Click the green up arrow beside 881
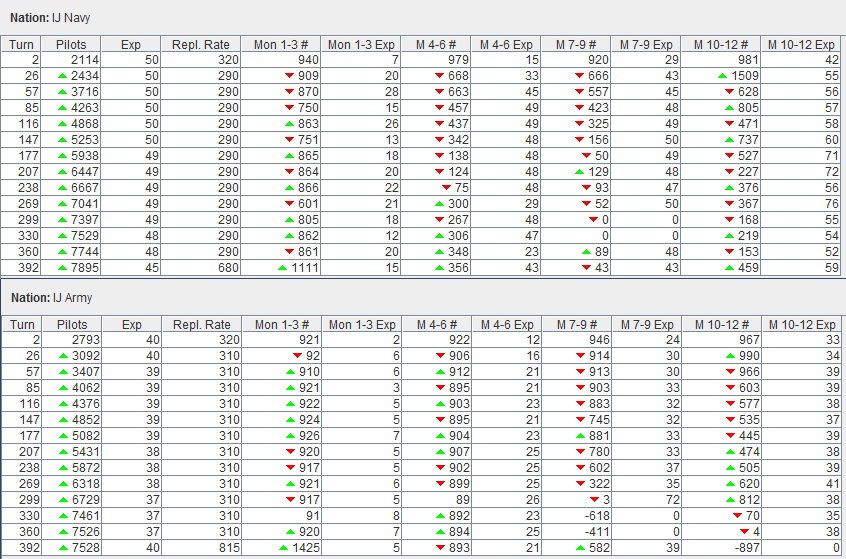Image resolution: width=846 pixels, height=559 pixels. coord(581,436)
